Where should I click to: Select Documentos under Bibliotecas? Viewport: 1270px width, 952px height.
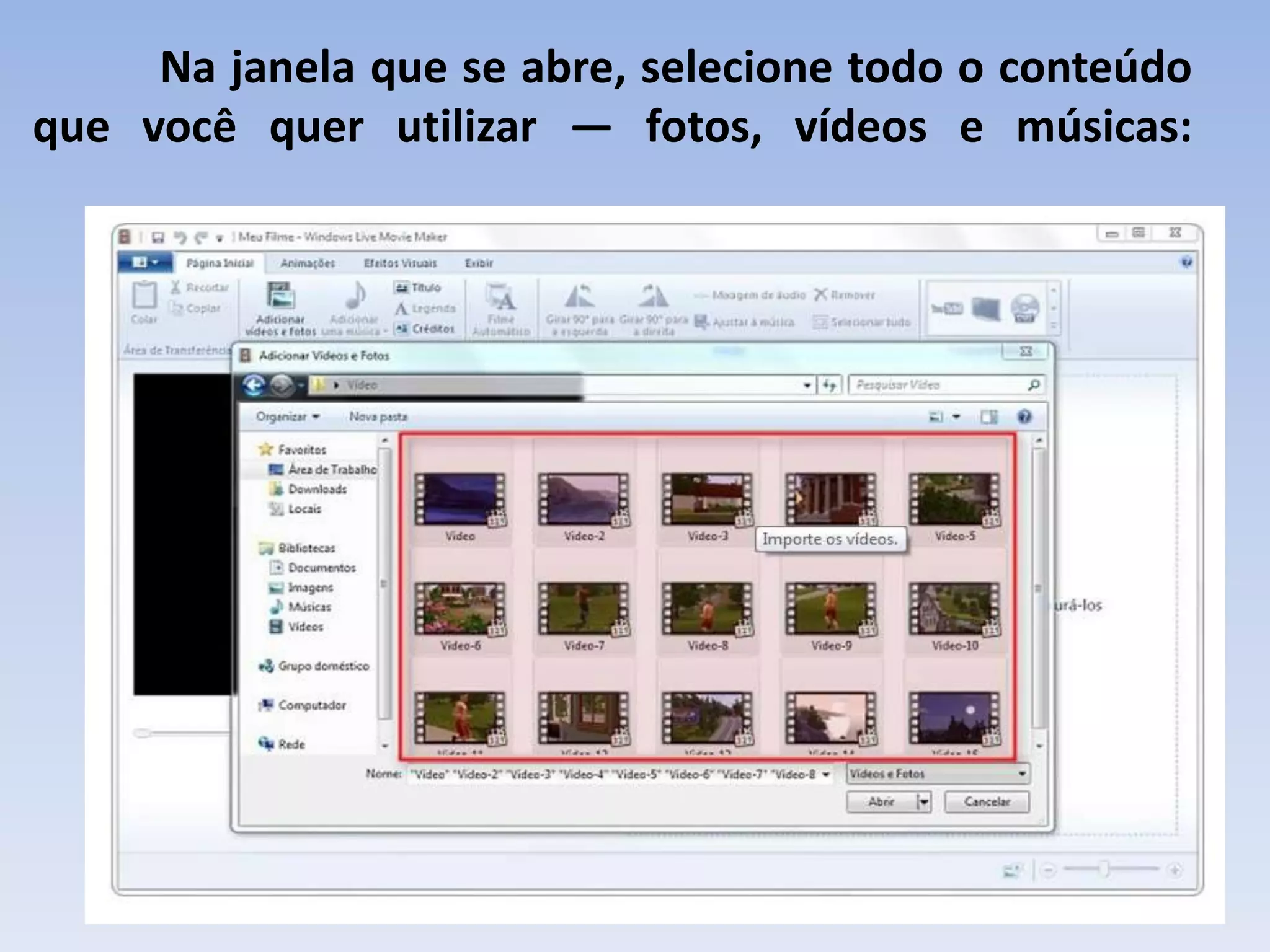[313, 568]
